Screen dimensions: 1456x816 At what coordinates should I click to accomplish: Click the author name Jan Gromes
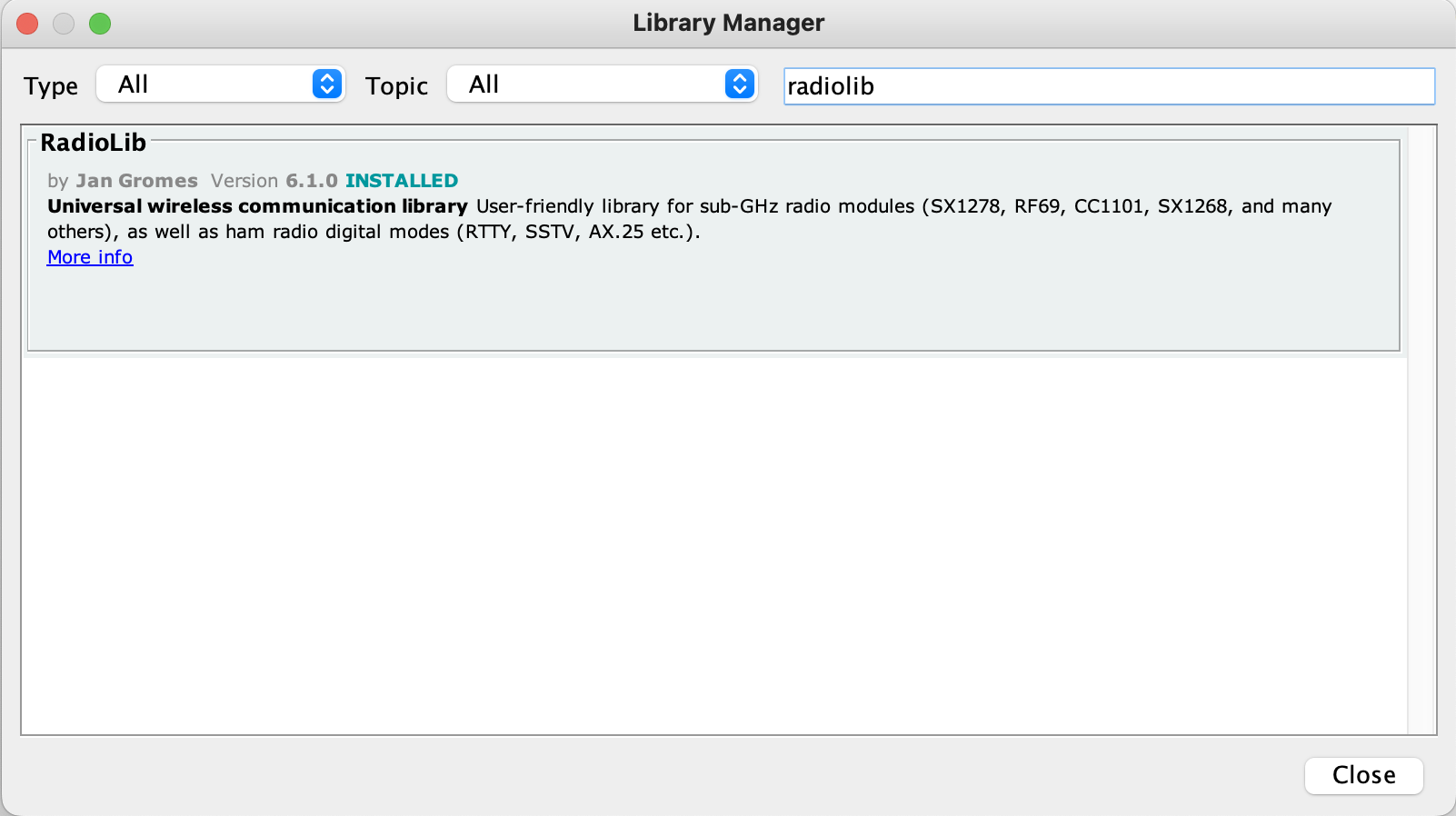[x=136, y=181]
